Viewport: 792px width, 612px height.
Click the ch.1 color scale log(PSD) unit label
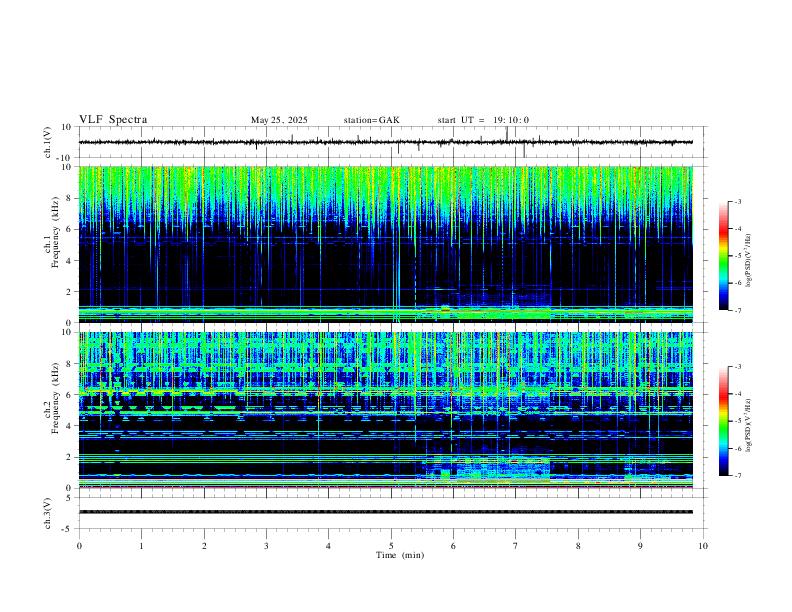coord(749,260)
